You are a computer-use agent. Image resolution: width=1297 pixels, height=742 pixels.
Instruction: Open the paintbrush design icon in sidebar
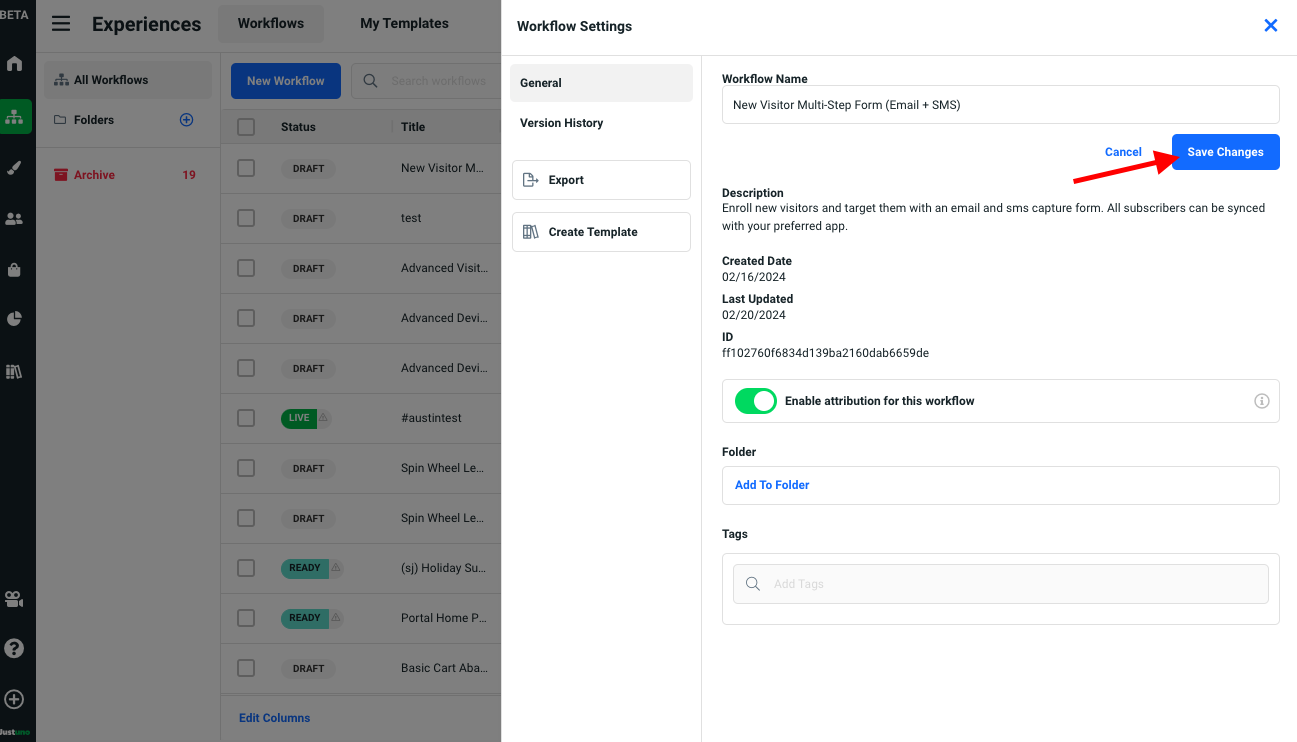pos(14,168)
